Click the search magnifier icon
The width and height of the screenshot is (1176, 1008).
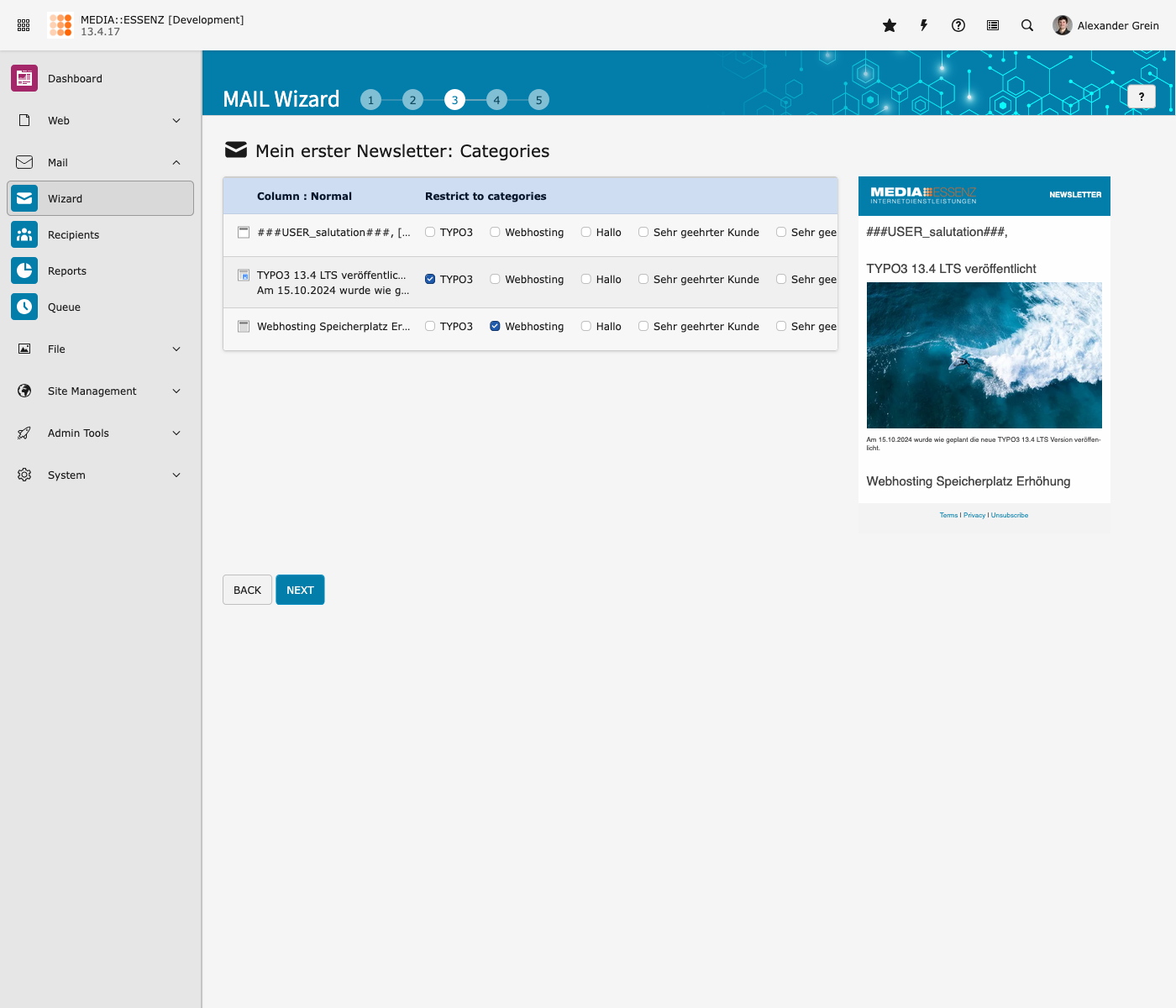point(1027,25)
